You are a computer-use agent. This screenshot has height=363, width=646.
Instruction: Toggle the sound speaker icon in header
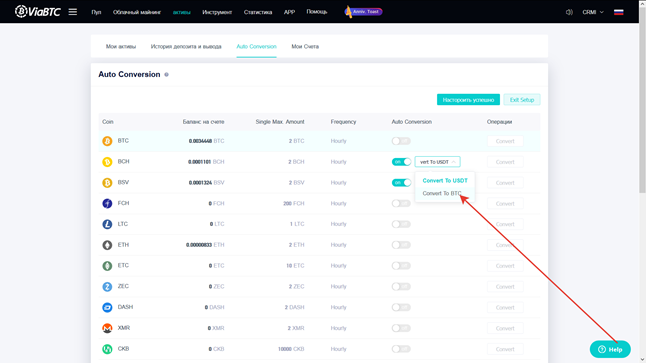(569, 12)
